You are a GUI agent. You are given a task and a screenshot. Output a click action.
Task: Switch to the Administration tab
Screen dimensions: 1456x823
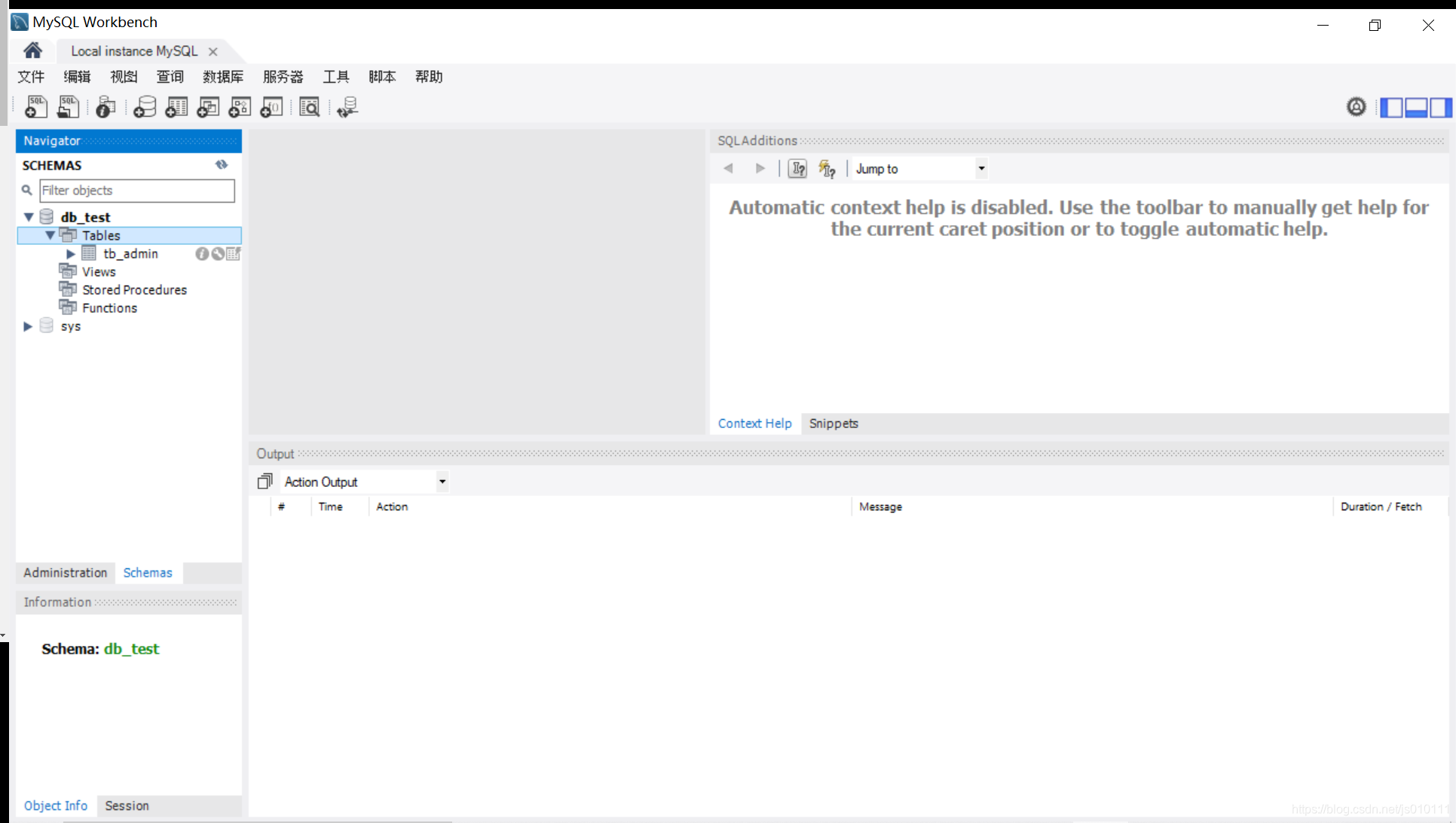(x=66, y=573)
